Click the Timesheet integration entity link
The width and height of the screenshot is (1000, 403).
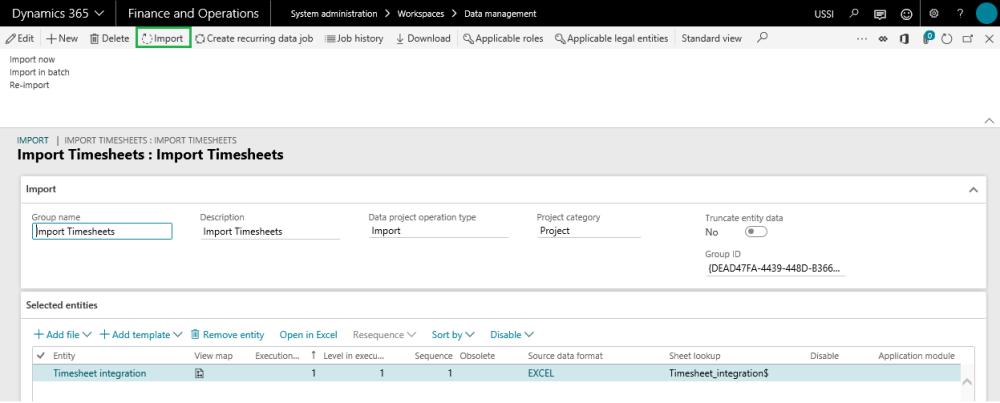pos(99,373)
